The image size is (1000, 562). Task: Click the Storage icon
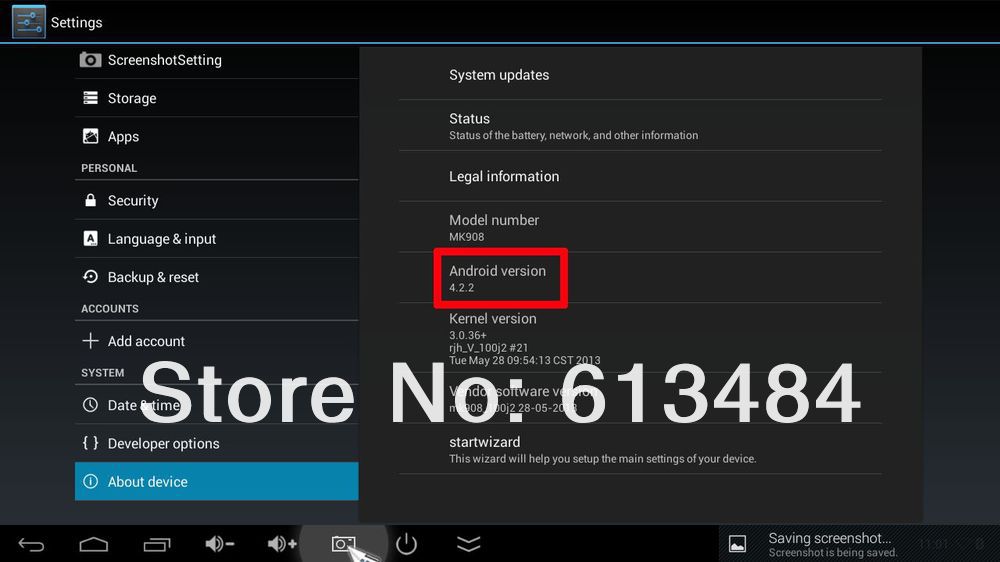[91, 98]
